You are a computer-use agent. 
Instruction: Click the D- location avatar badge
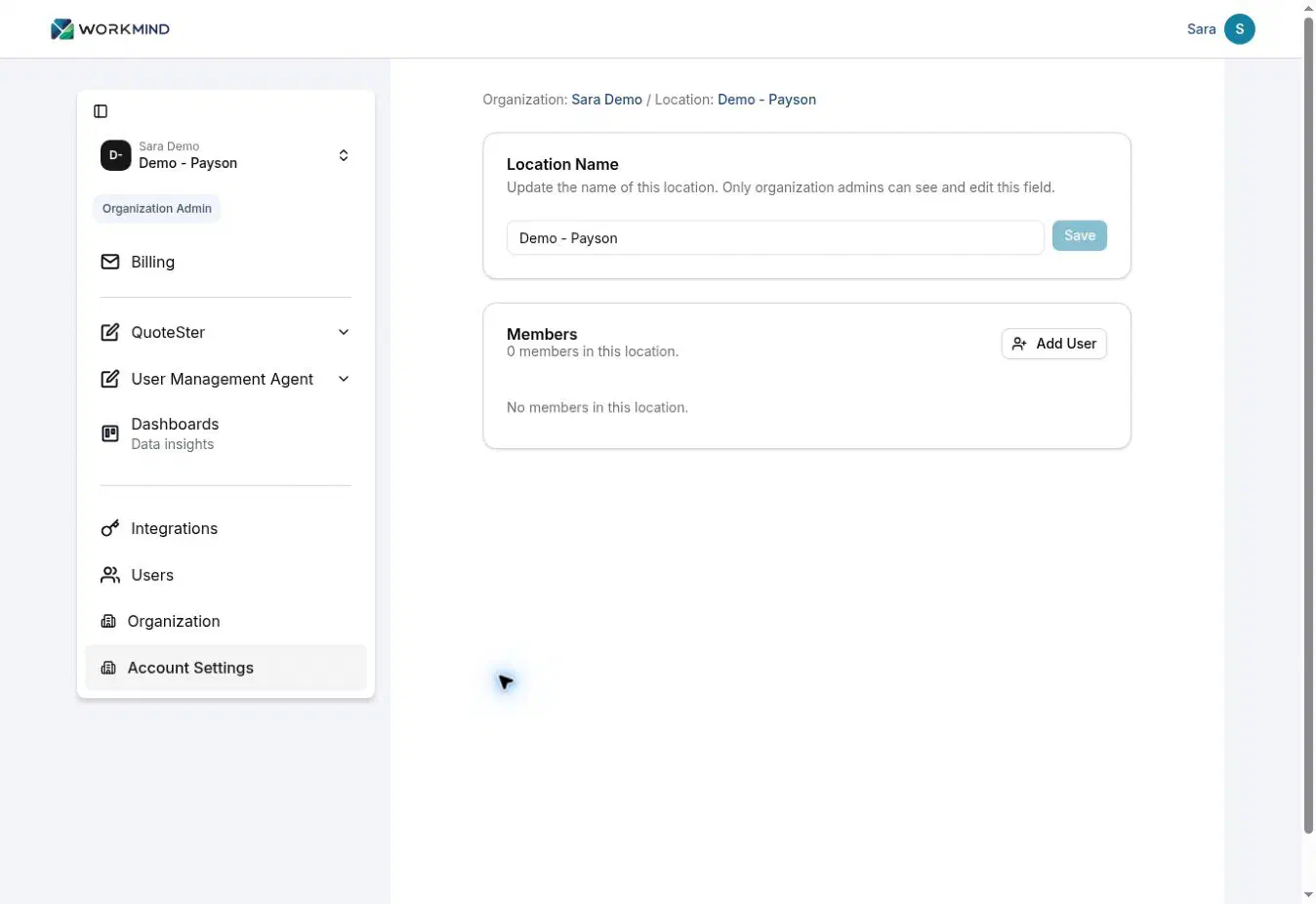click(115, 155)
